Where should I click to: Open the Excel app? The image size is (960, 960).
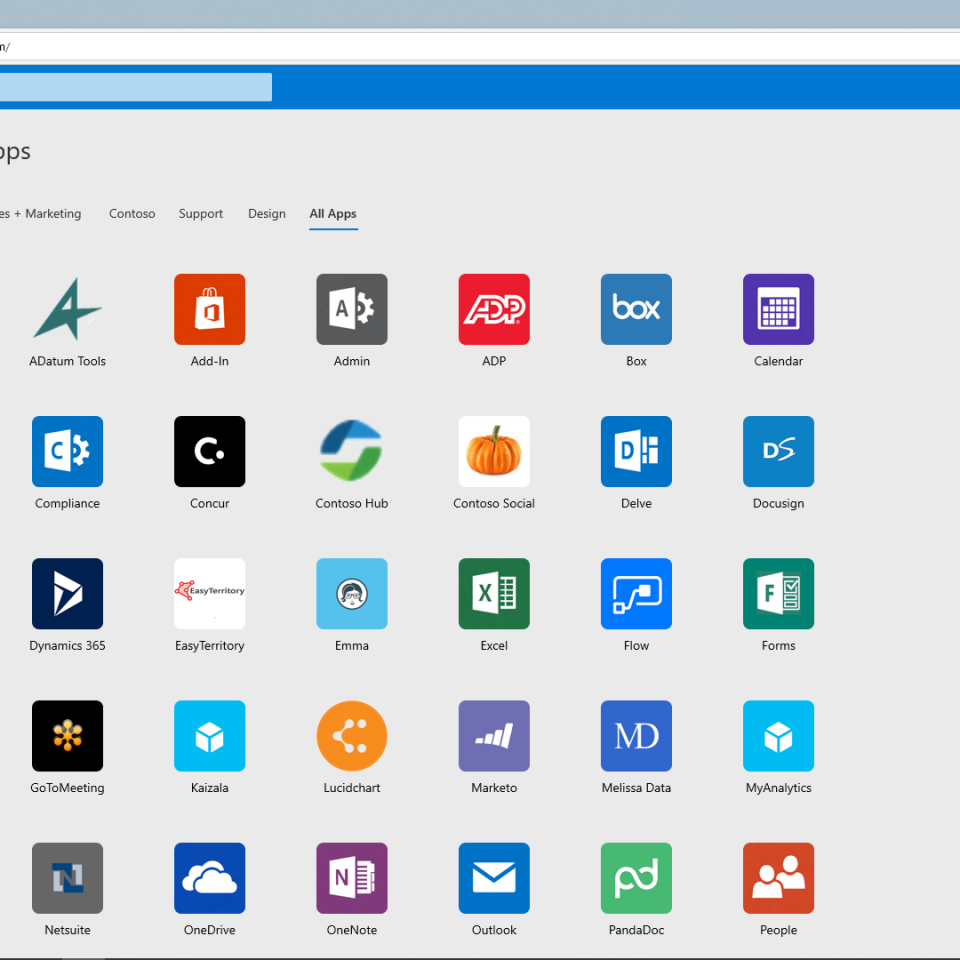pyautogui.click(x=494, y=593)
